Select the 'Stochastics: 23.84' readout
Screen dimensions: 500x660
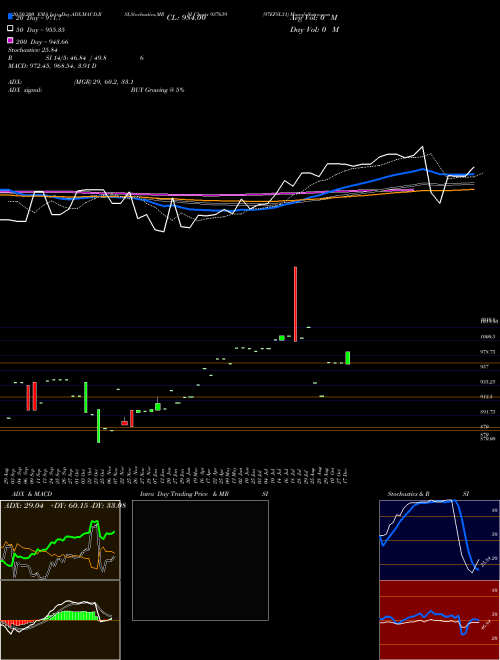(x=33, y=50)
